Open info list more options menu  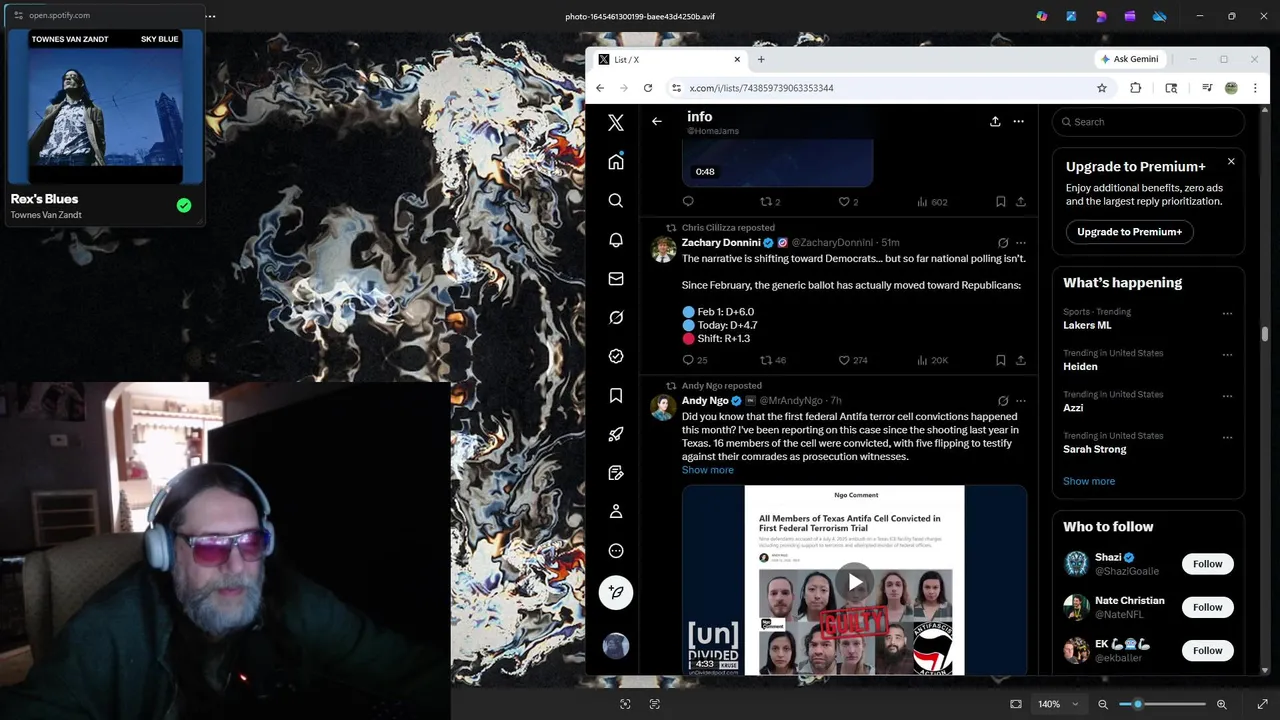[x=1018, y=121]
